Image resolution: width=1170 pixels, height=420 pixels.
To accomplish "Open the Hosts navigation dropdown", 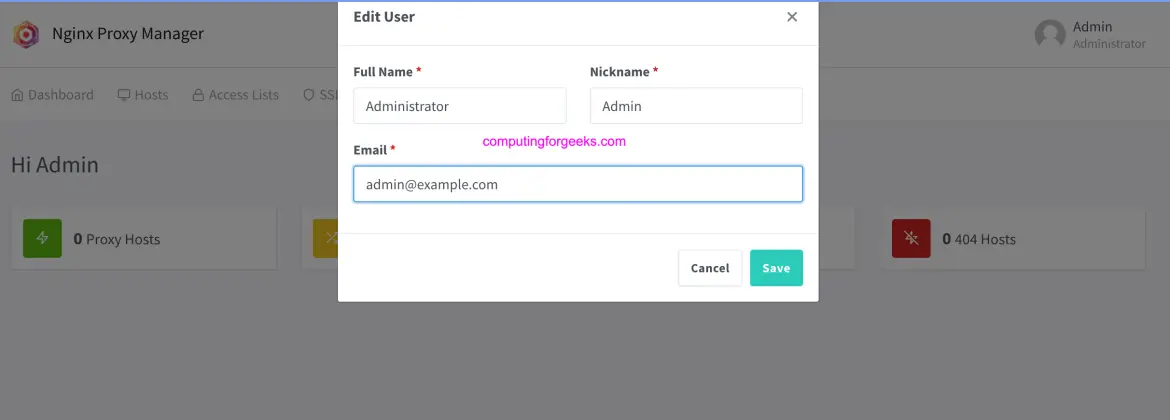I will pyautogui.click(x=143, y=95).
